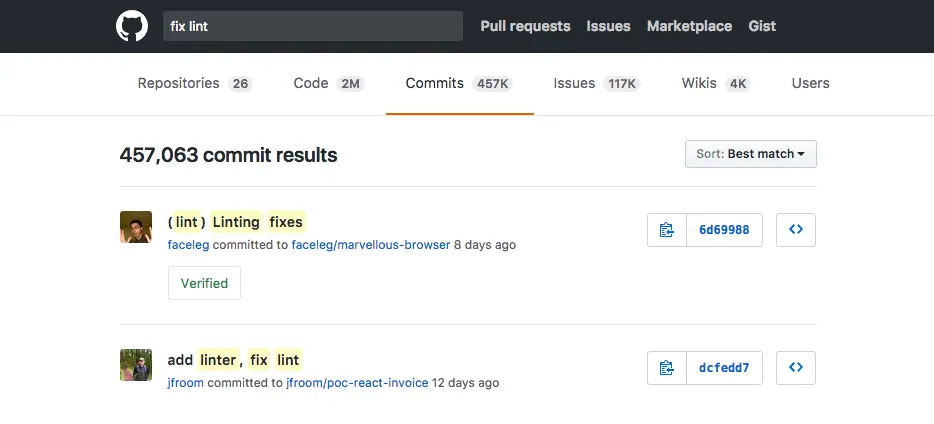Copy full SHA for commit 6d69988
Screen dimensions: 934x424
[x=667, y=230]
